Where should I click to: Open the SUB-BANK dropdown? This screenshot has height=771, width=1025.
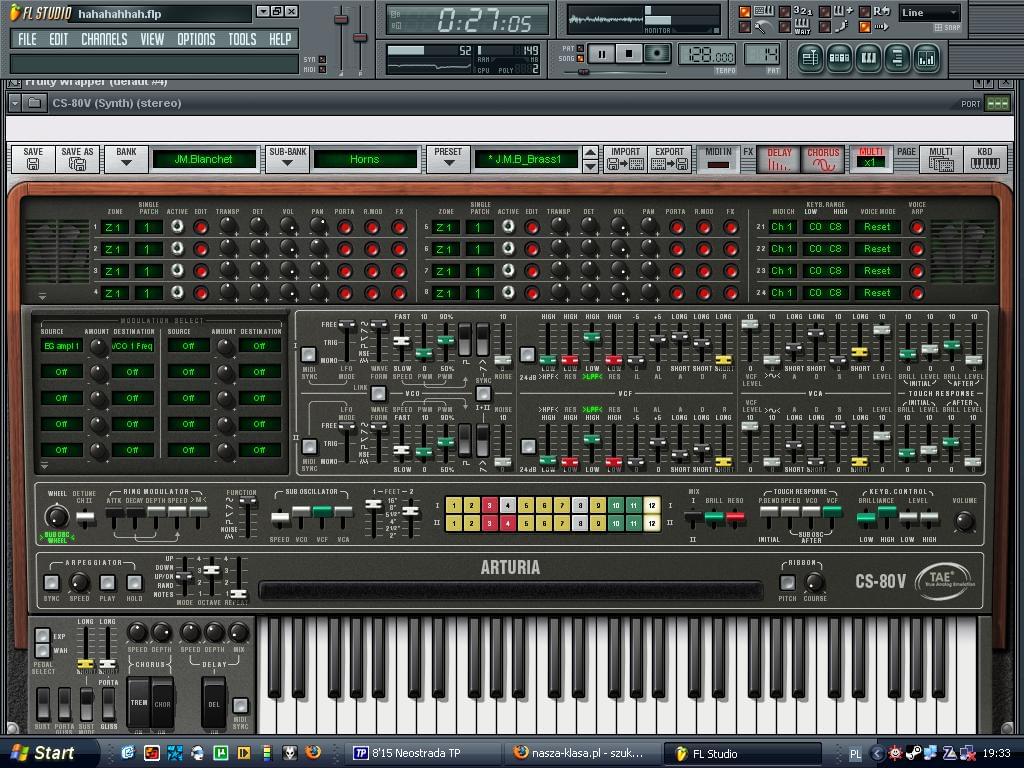pos(288,159)
